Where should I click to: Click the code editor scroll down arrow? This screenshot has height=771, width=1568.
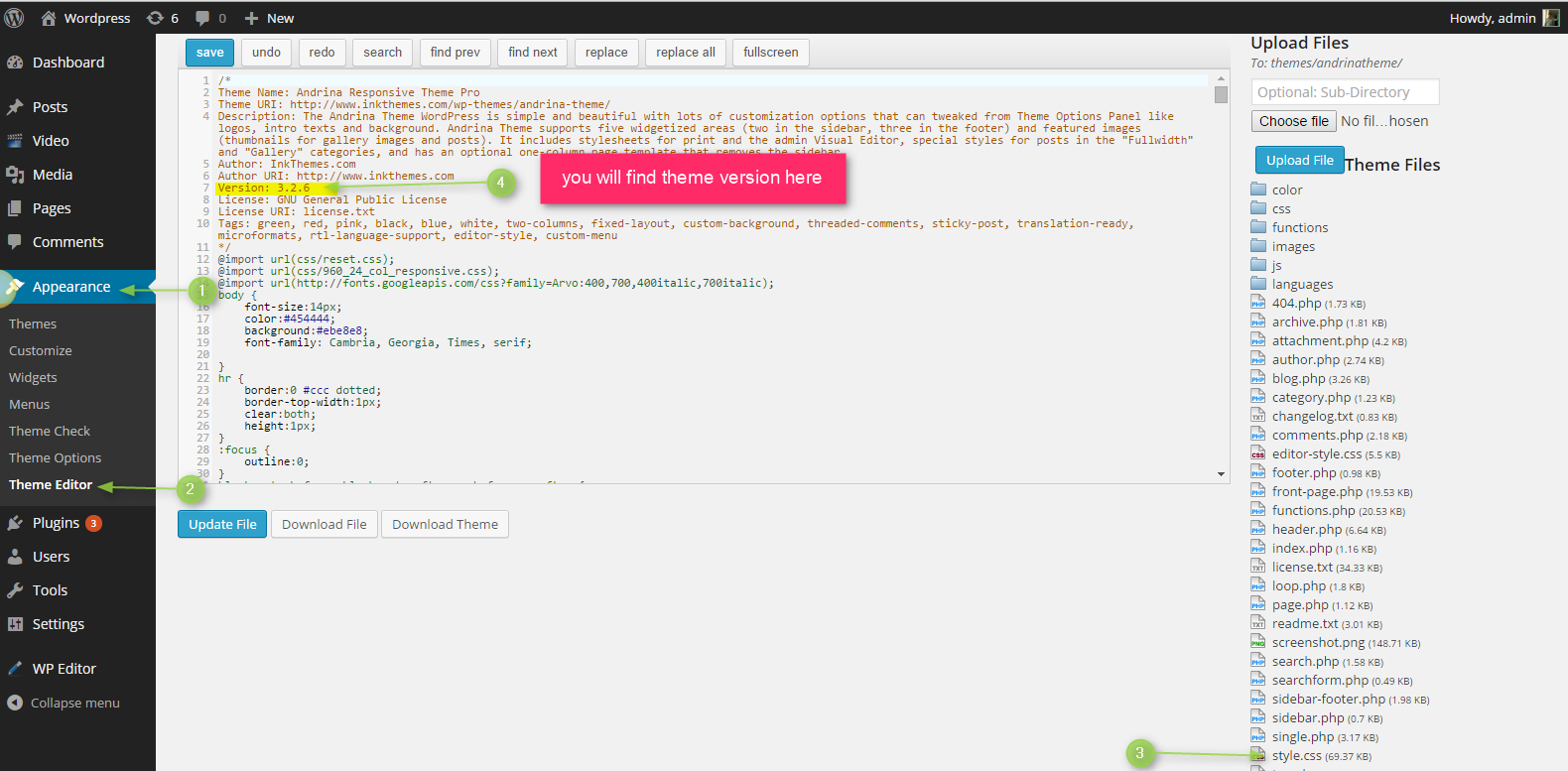[1221, 474]
